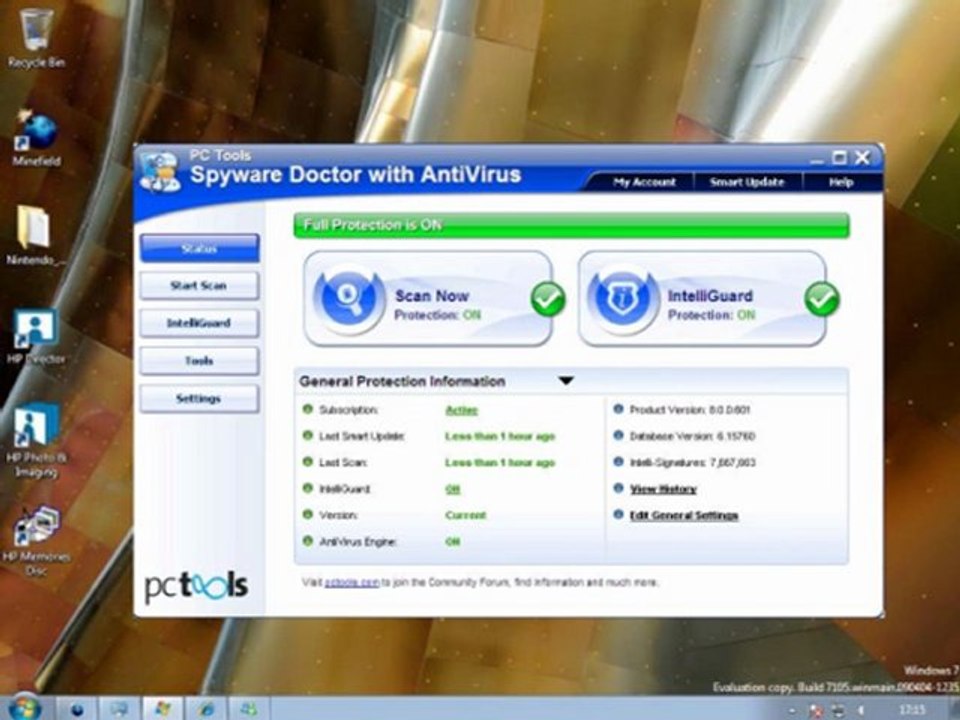Click the blue bullet beside Edit General Settings
The height and width of the screenshot is (720, 960).
[618, 514]
